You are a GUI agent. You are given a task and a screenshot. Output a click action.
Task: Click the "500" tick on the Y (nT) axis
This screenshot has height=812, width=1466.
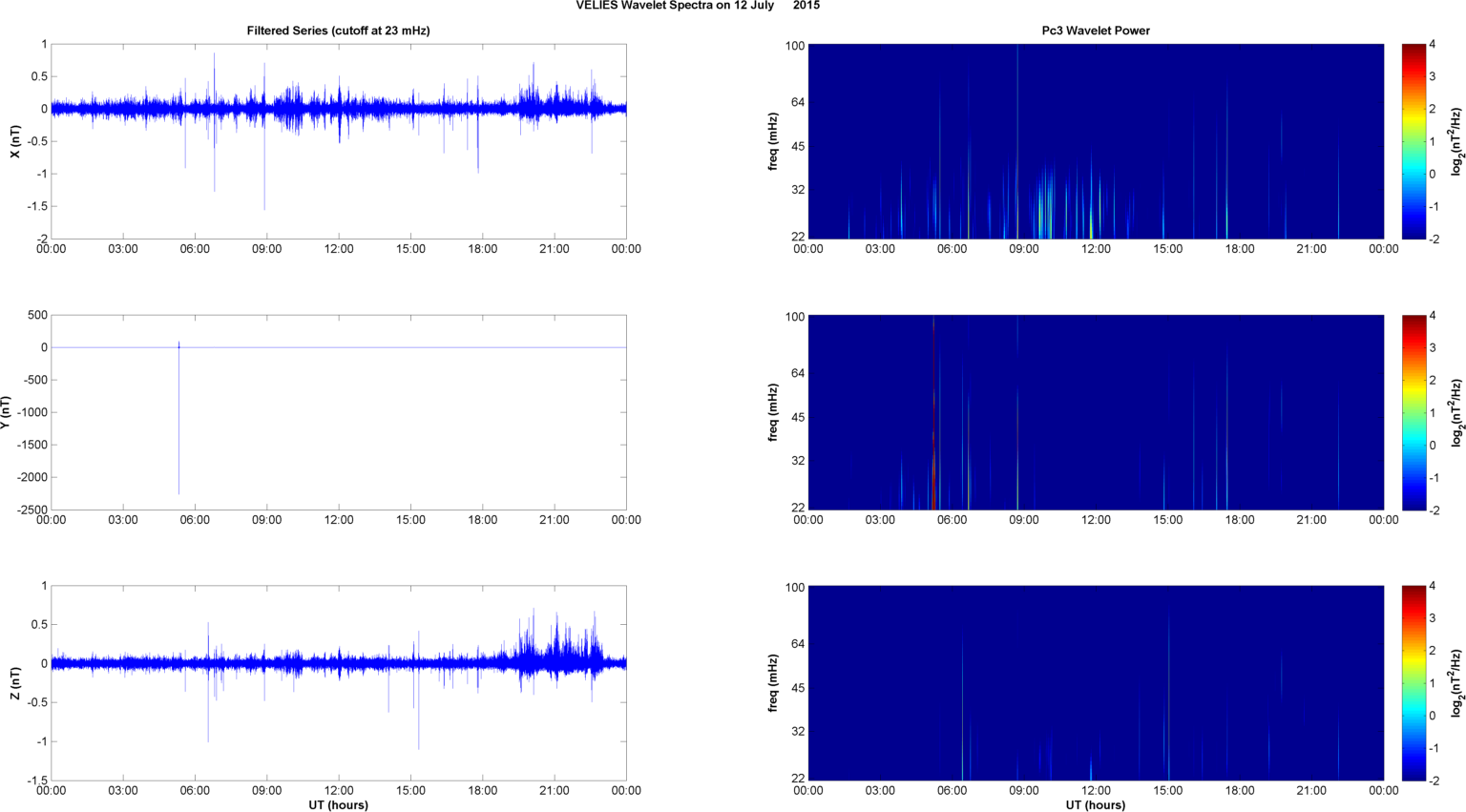point(38,315)
